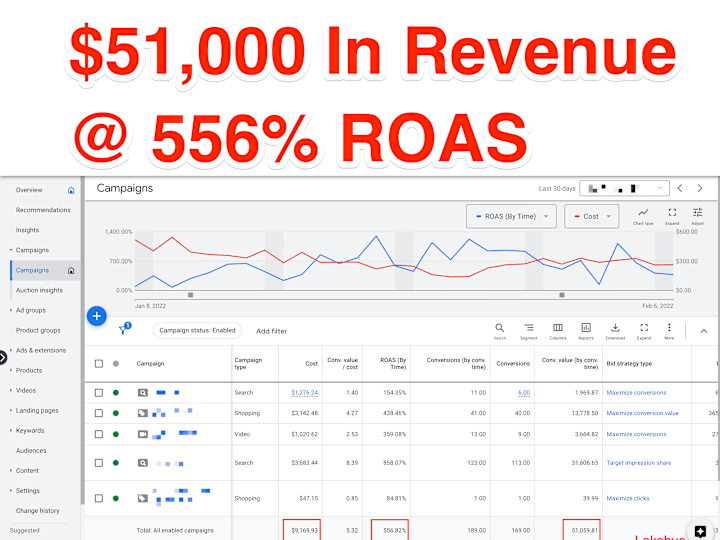720x540 pixels.
Task: Click the home icon beside Overview
Action: coord(71,190)
